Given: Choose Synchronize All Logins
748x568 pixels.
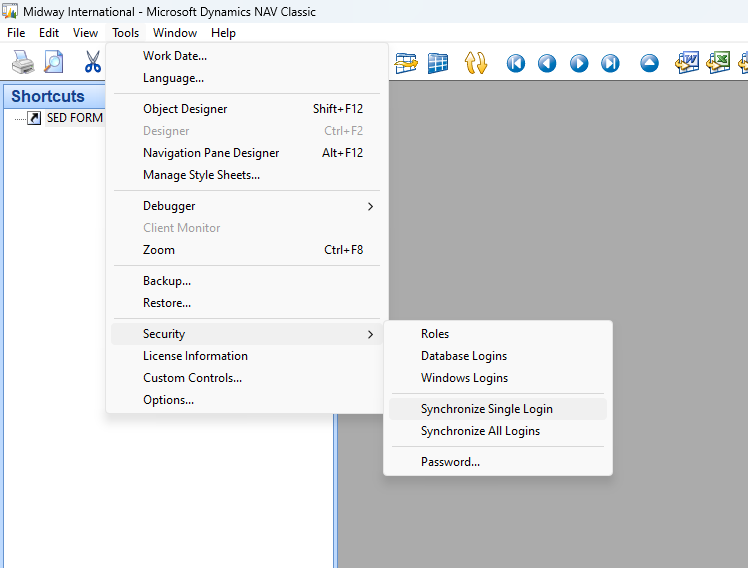Looking at the screenshot, I should [498, 431].
